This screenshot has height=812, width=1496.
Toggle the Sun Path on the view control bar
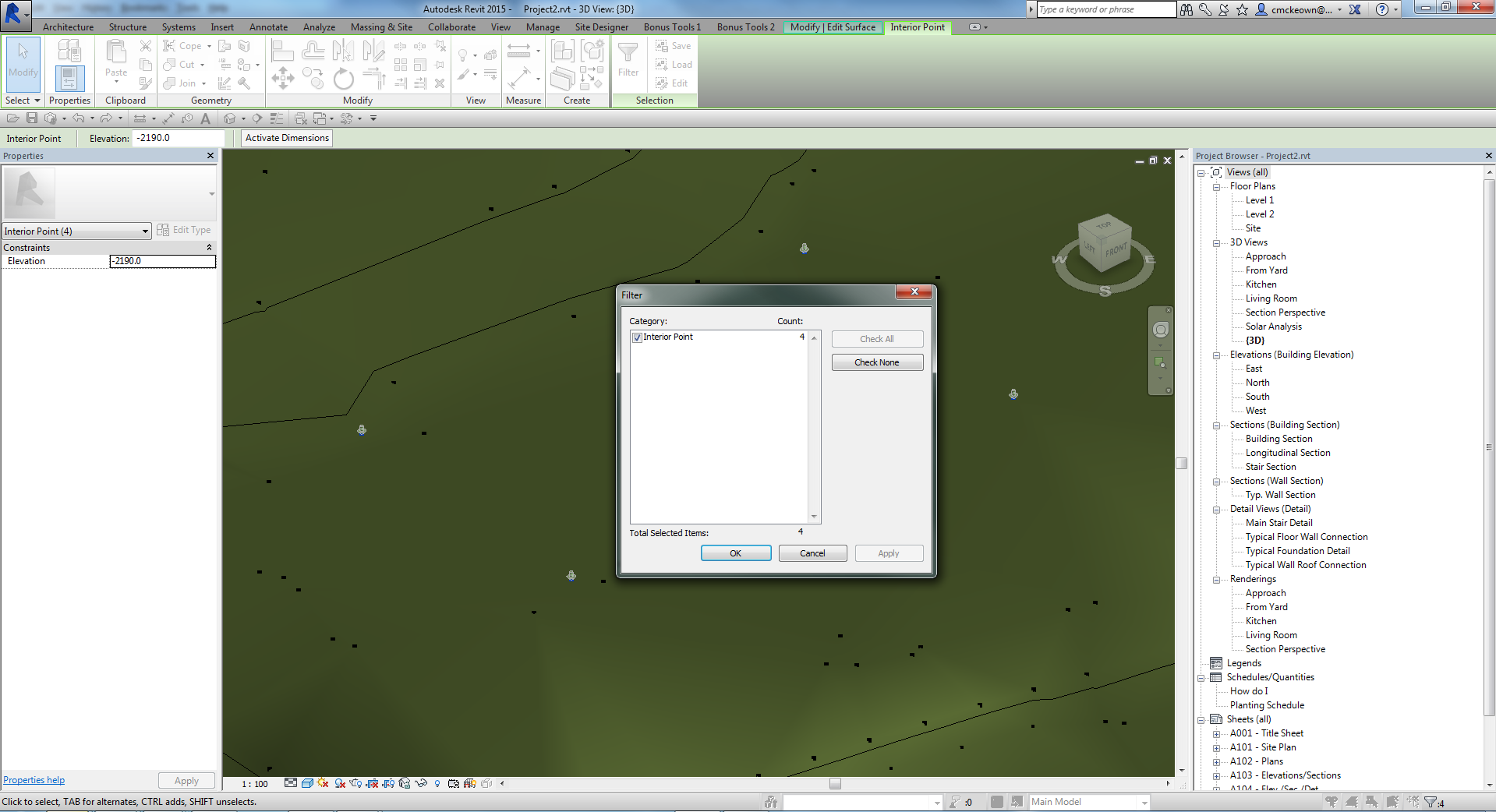(323, 783)
